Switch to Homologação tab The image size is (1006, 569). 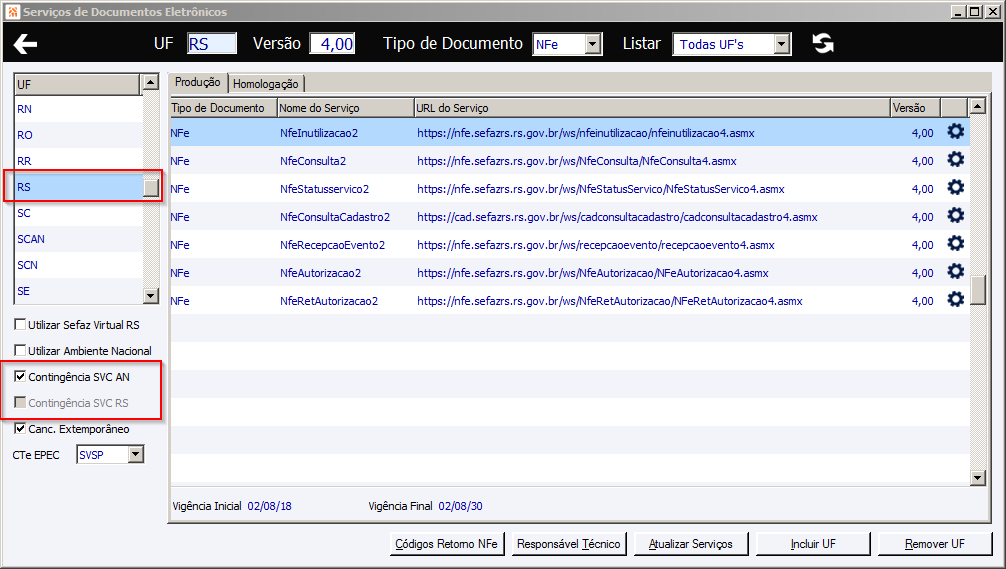(266, 84)
